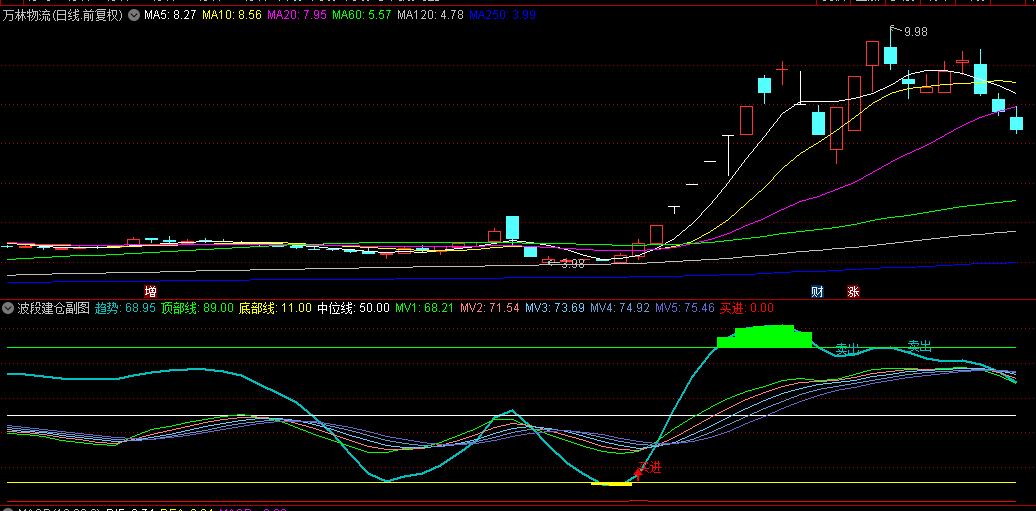Click the first 卖出 sell signal label
The height and width of the screenshot is (511, 1036).
(x=847, y=348)
